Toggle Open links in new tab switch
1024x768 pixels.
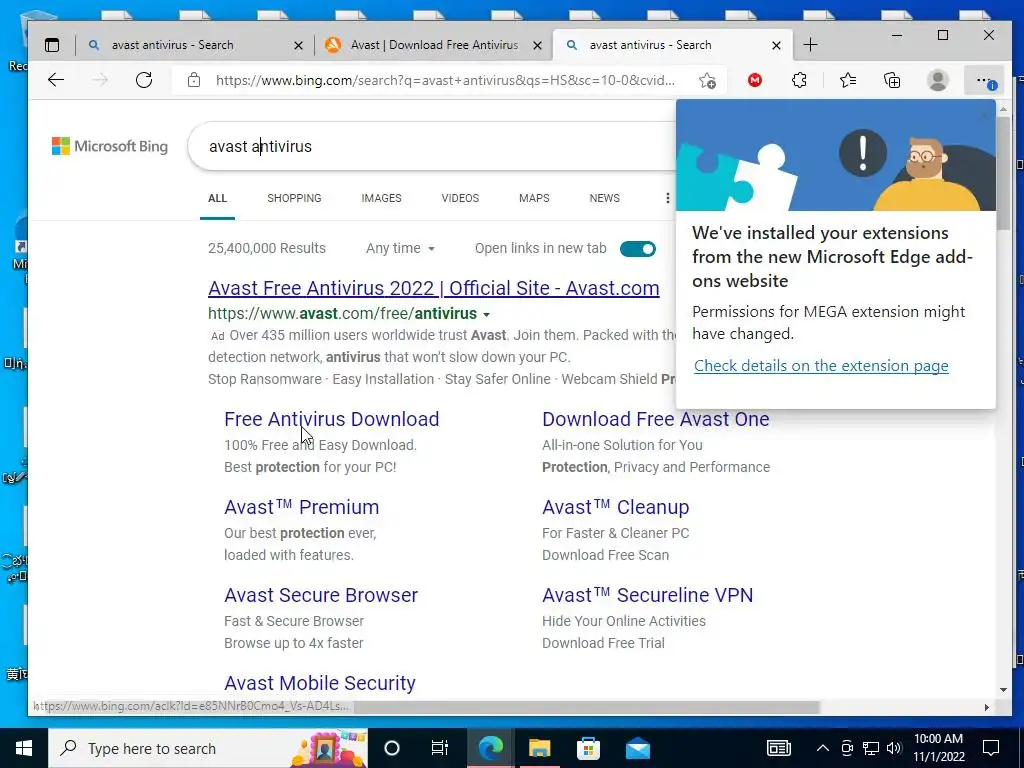point(637,249)
